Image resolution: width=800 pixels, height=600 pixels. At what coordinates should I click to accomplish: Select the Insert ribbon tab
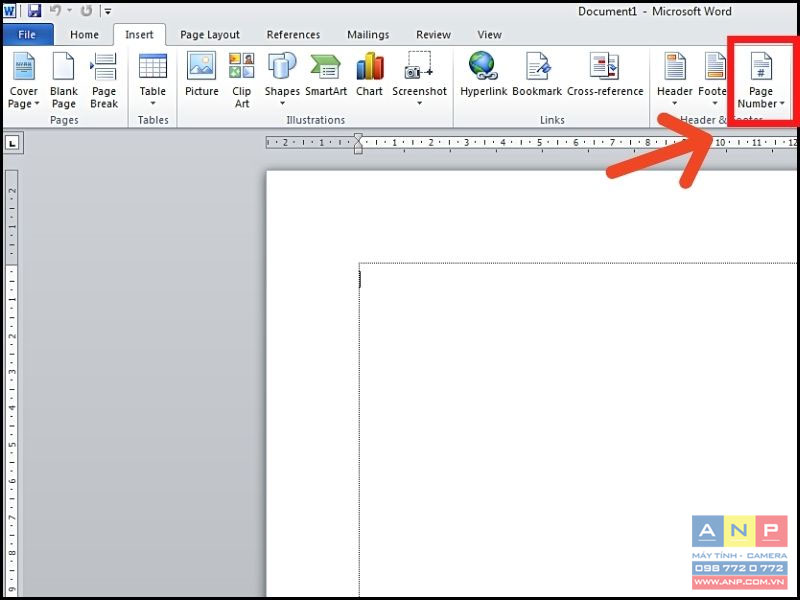point(139,35)
